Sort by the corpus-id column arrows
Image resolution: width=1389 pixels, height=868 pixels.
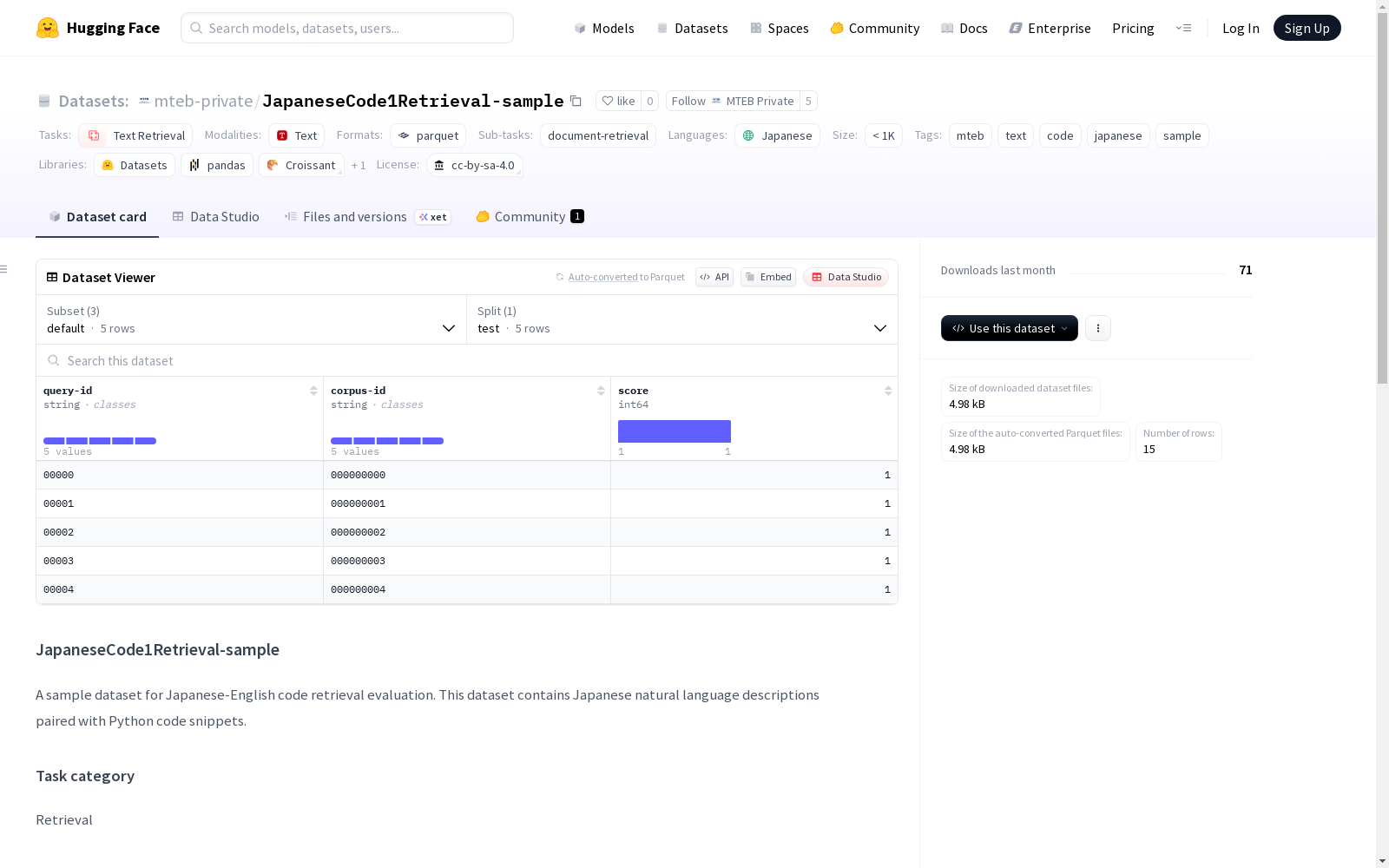tap(601, 391)
